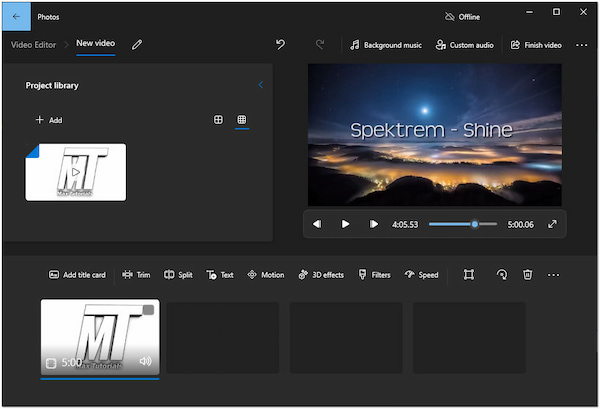600x409 pixels.
Task: Redo the last action
Action: click(320, 45)
